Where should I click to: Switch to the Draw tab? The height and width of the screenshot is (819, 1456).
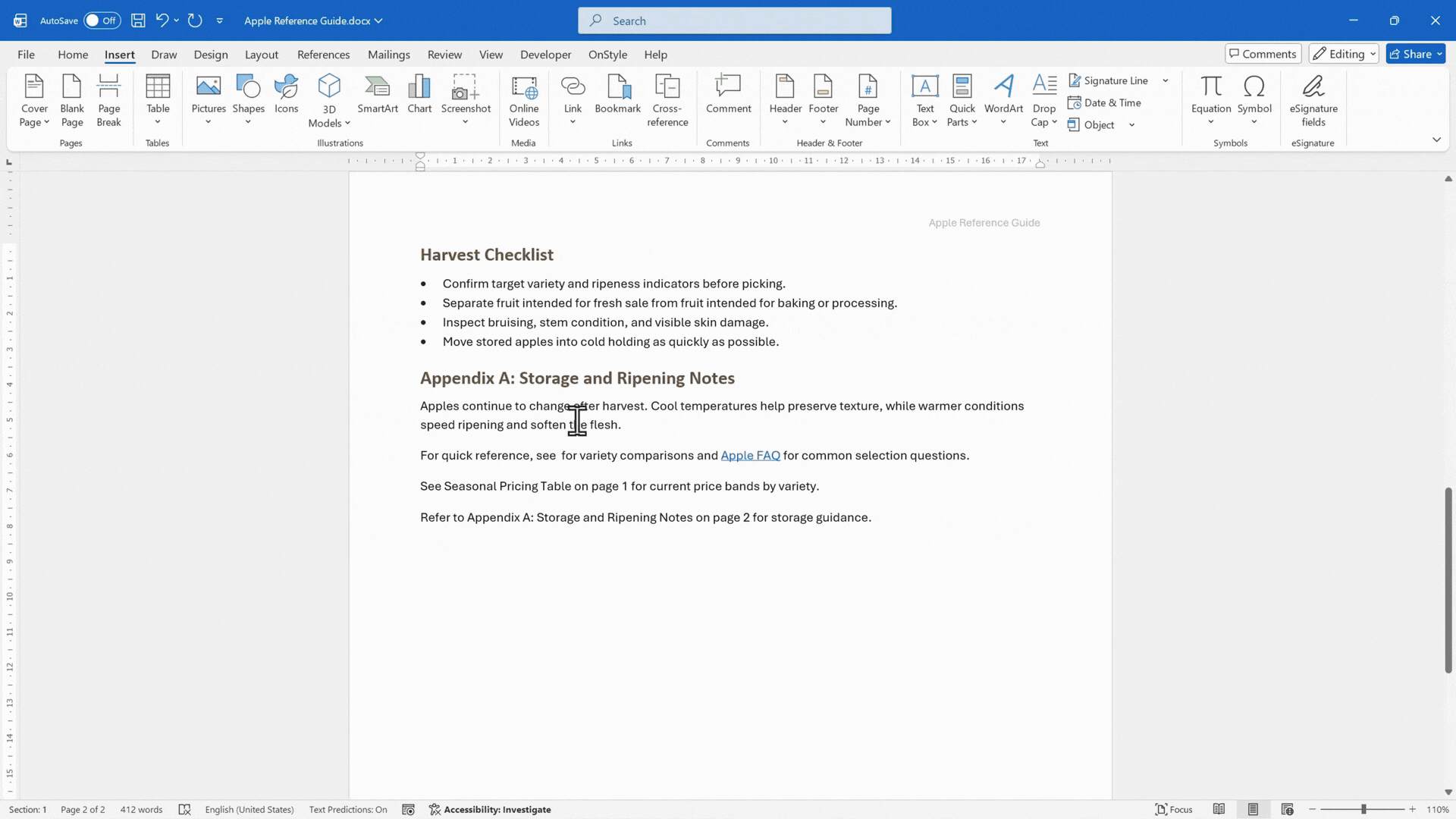pos(164,55)
